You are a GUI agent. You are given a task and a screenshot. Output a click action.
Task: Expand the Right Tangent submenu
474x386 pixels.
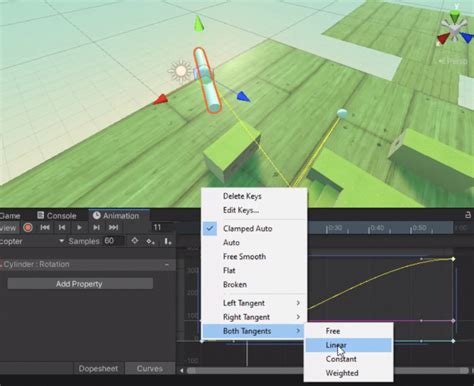254,317
